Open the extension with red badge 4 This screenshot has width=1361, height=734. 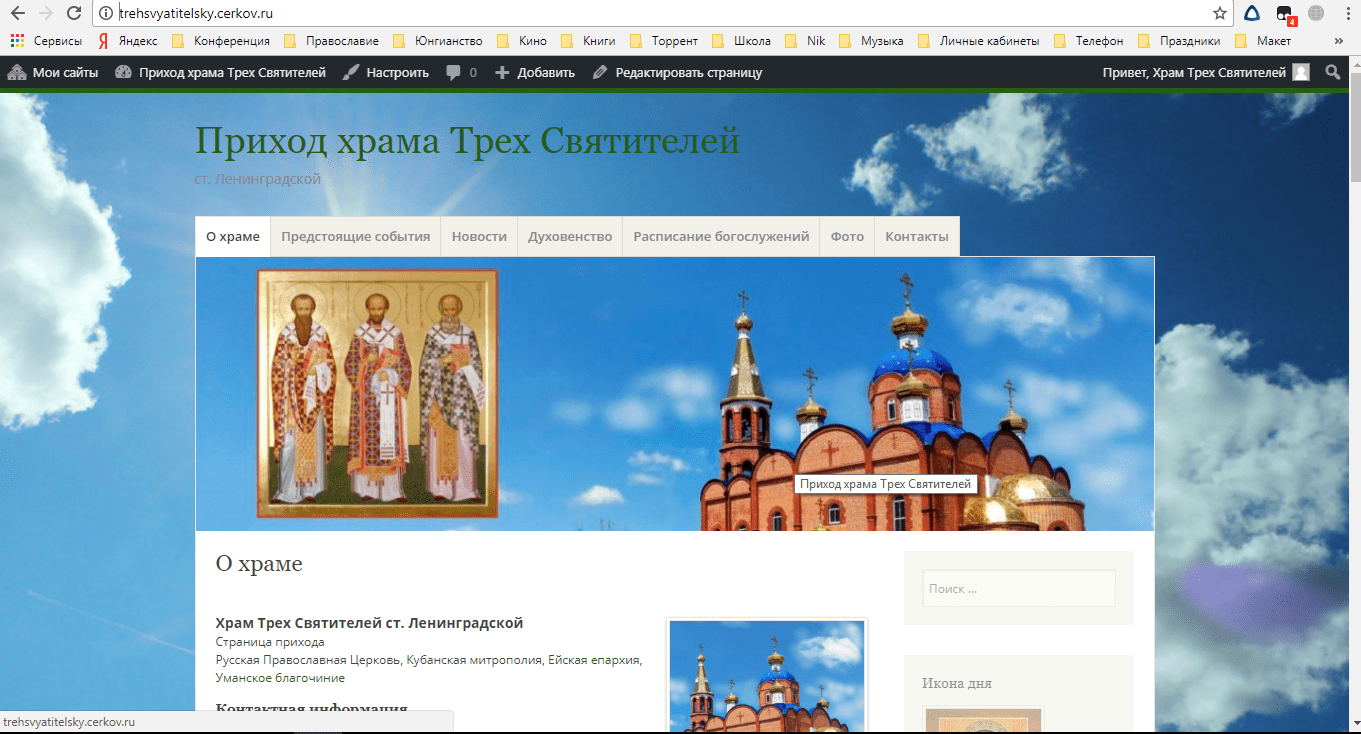1285,14
